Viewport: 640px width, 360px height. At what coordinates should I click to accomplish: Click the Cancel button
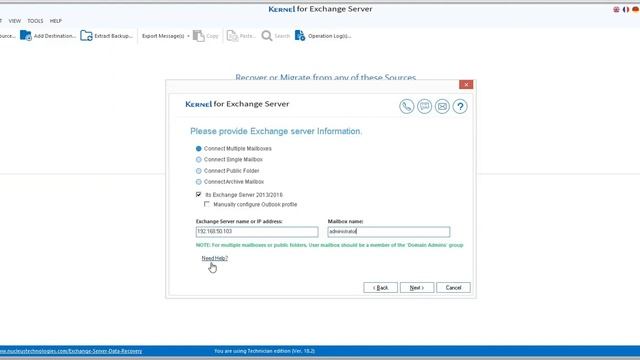coord(453,288)
